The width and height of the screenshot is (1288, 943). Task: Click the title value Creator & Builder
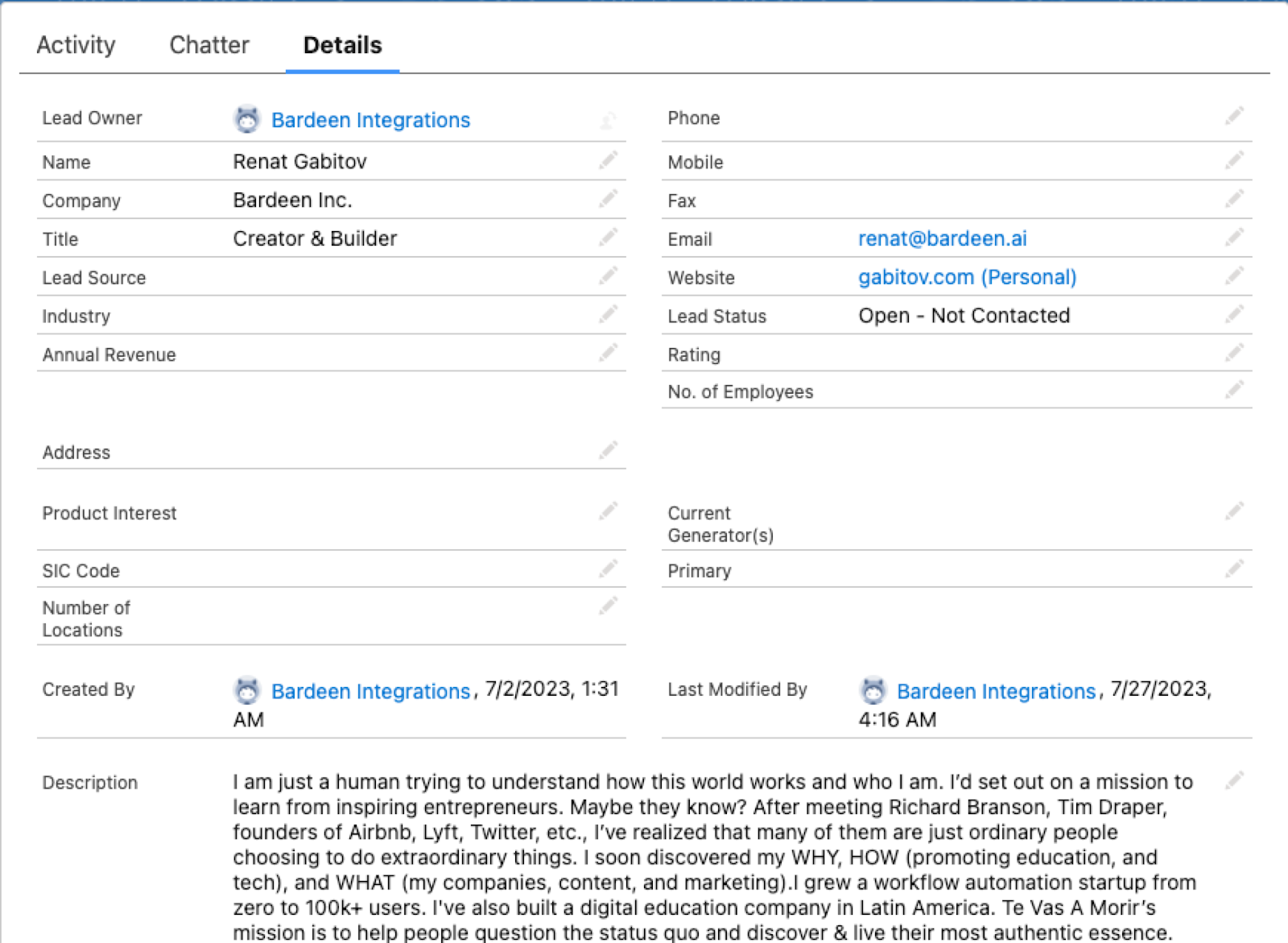315,239
